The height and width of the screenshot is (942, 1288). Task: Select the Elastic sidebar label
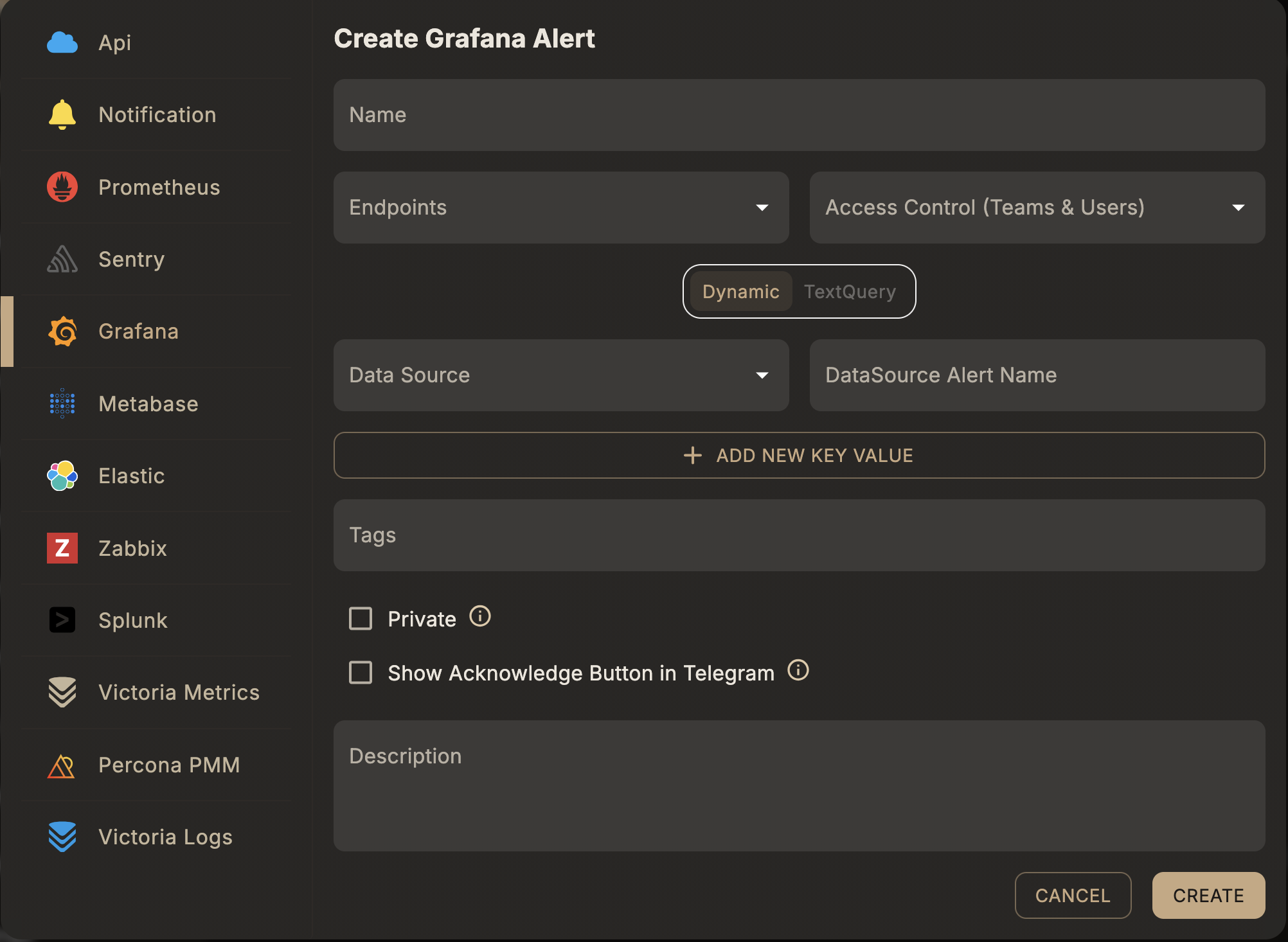click(x=132, y=476)
